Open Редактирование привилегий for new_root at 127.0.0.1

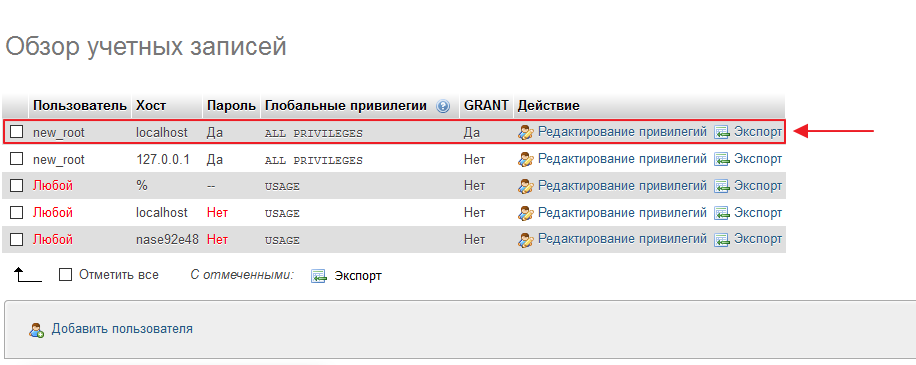click(622, 159)
